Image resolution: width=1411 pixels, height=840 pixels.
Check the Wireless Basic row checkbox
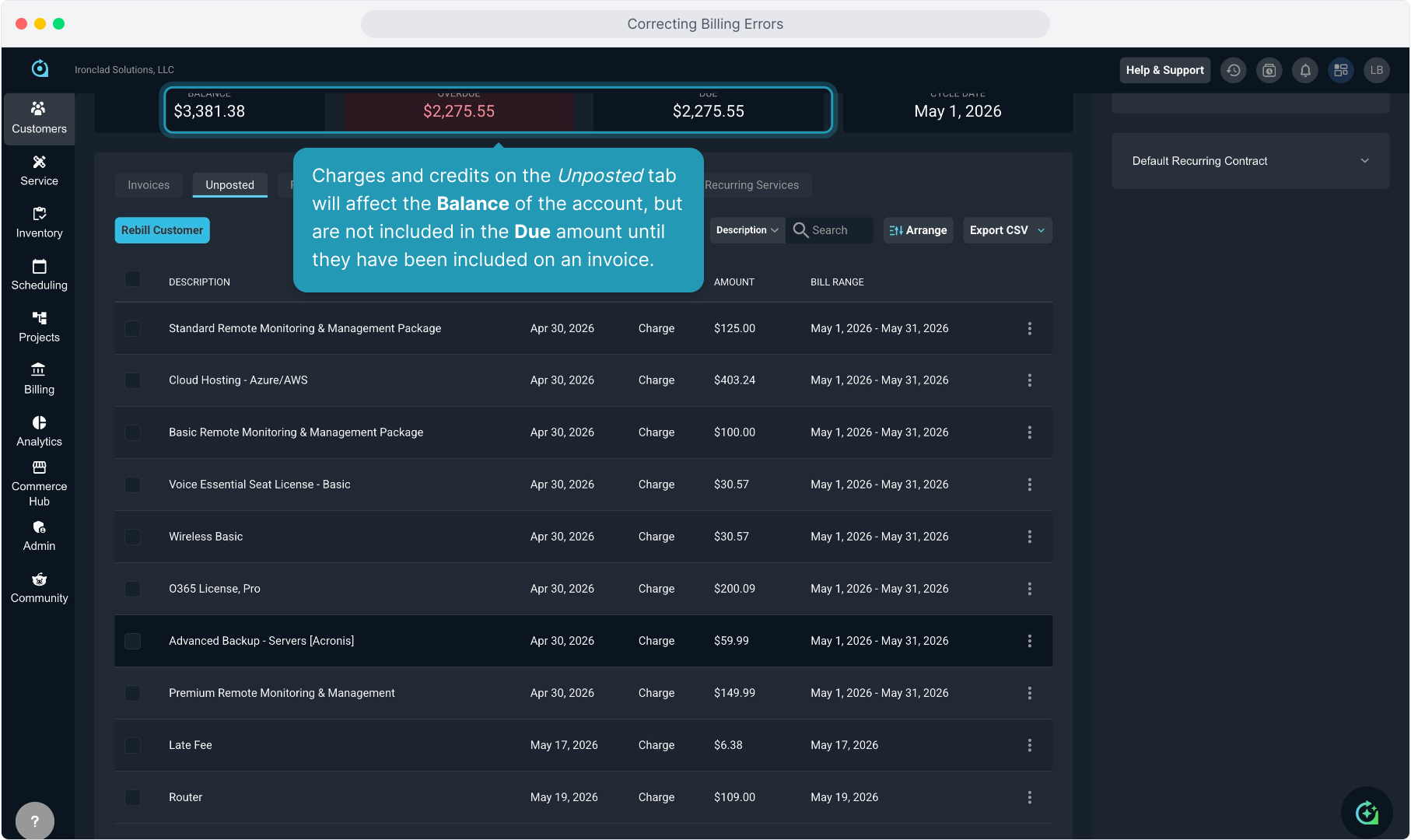tap(133, 537)
